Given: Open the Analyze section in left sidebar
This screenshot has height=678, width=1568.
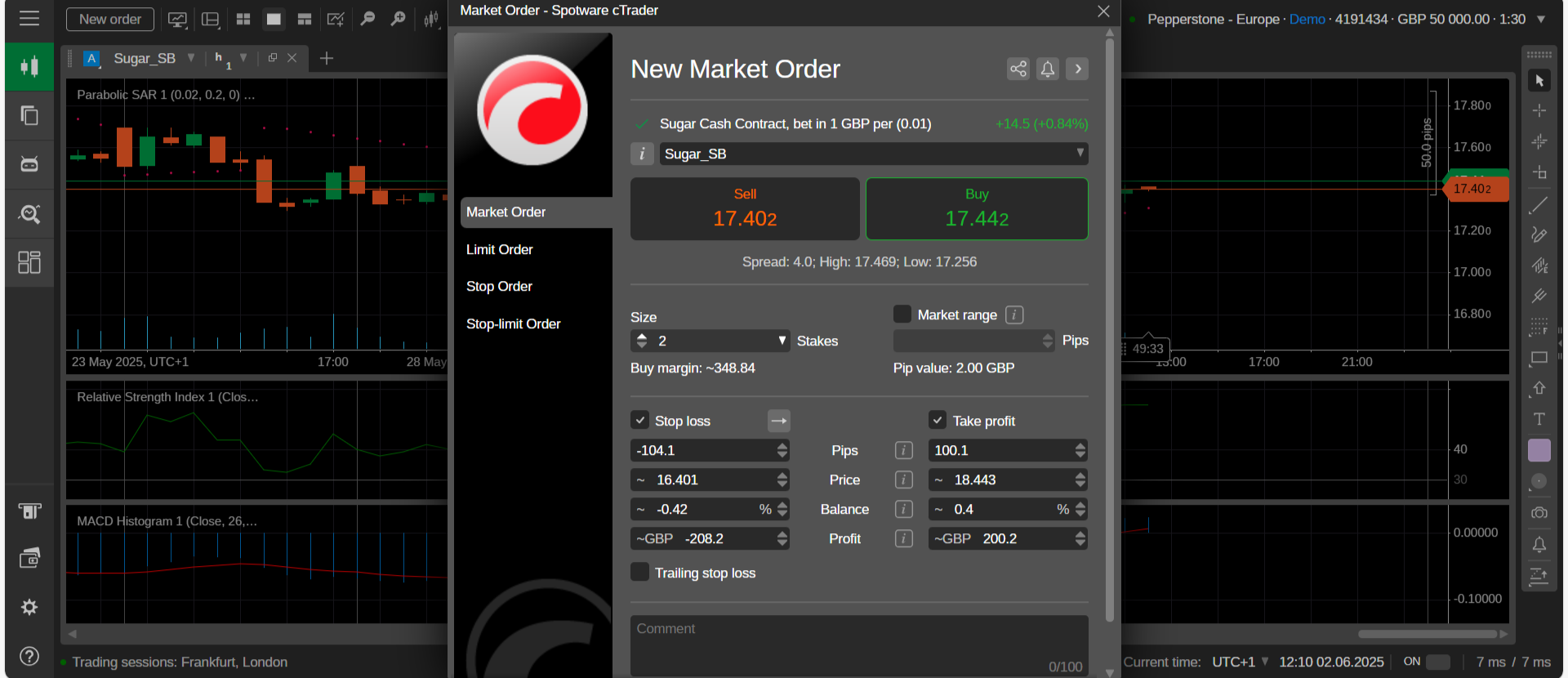Looking at the screenshot, I should click(29, 213).
